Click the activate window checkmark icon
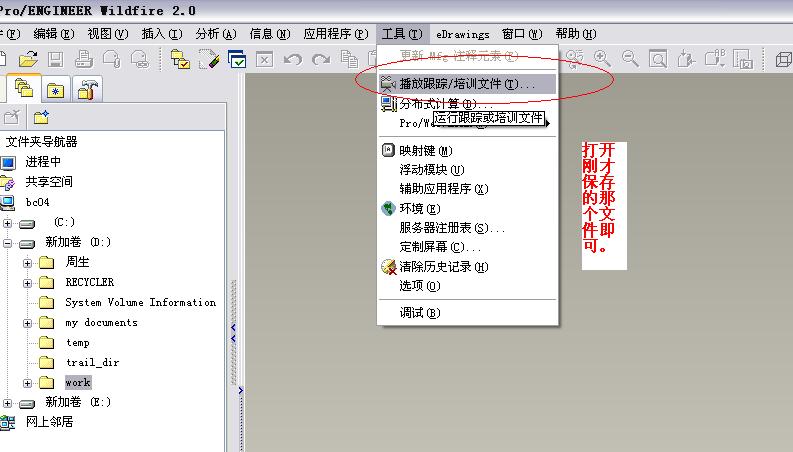The height and width of the screenshot is (452, 793). [237, 59]
